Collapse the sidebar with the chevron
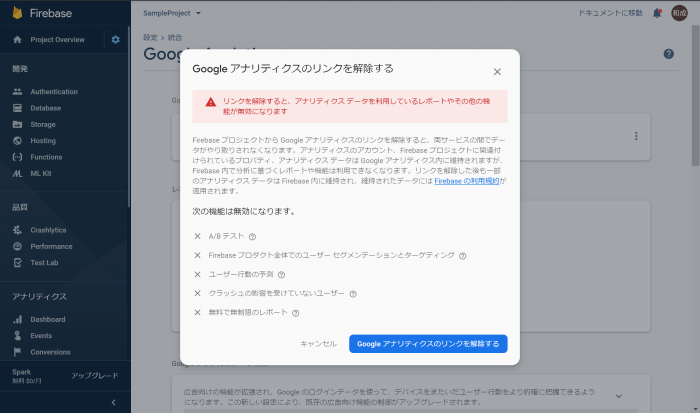Image resolution: width=700 pixels, height=413 pixels. tap(113, 402)
